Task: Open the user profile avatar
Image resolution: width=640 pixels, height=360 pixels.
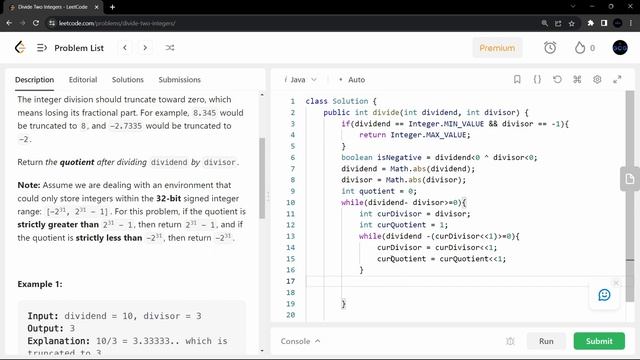Action: (x=620, y=48)
